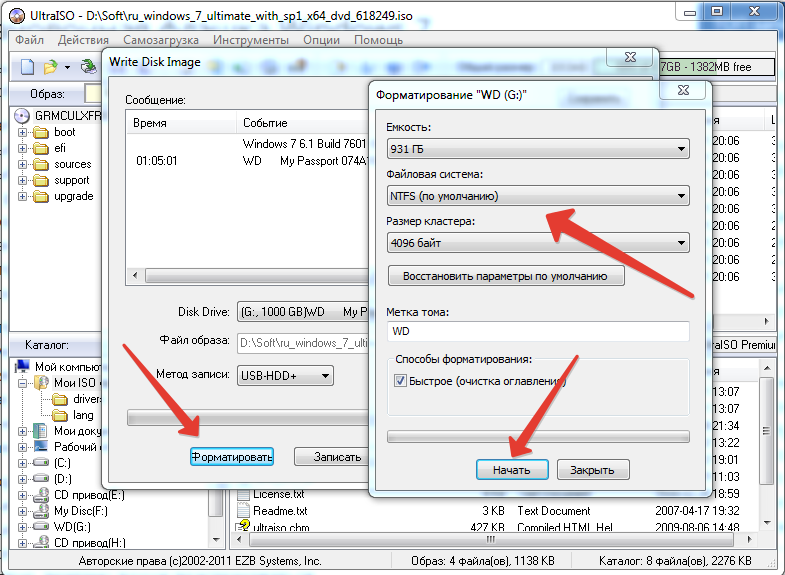The height and width of the screenshot is (575, 785).
Task: Click the boot folder icon
Action: coord(41,133)
